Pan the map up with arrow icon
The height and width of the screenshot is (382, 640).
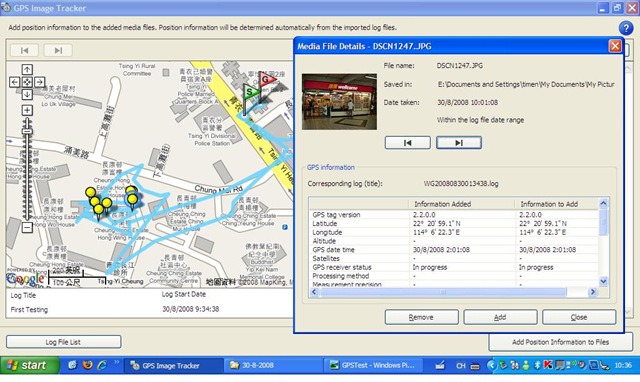pos(27,69)
